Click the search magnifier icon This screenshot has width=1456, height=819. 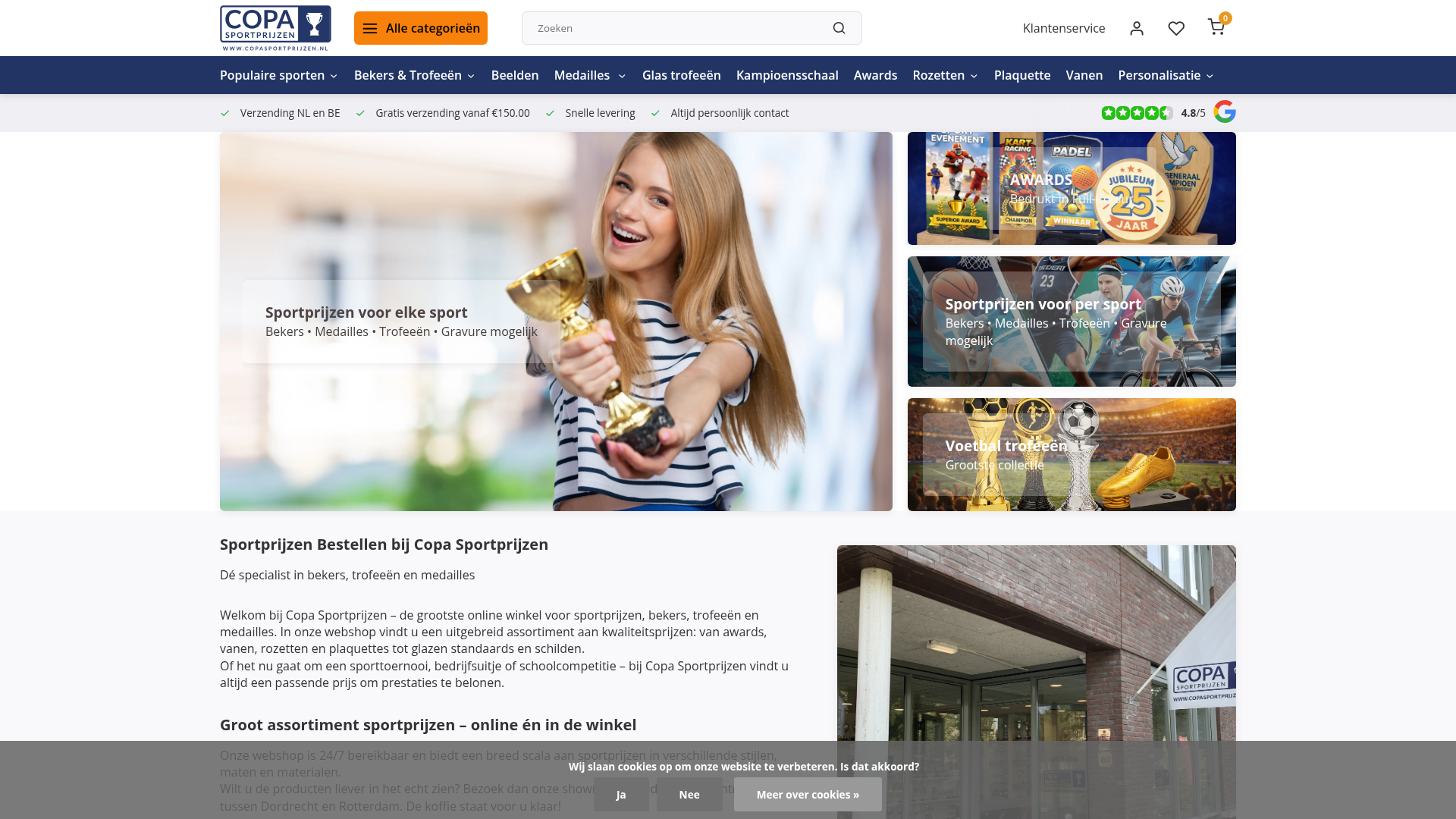point(839,28)
